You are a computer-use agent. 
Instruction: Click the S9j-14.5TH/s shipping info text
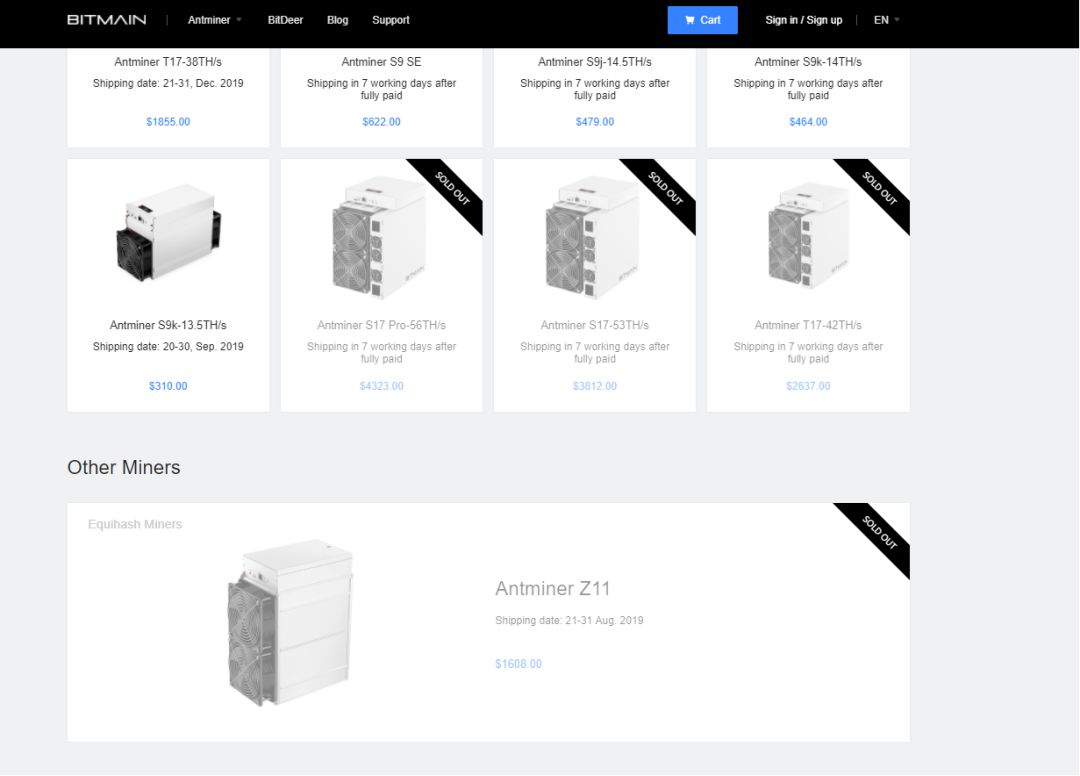tap(595, 90)
